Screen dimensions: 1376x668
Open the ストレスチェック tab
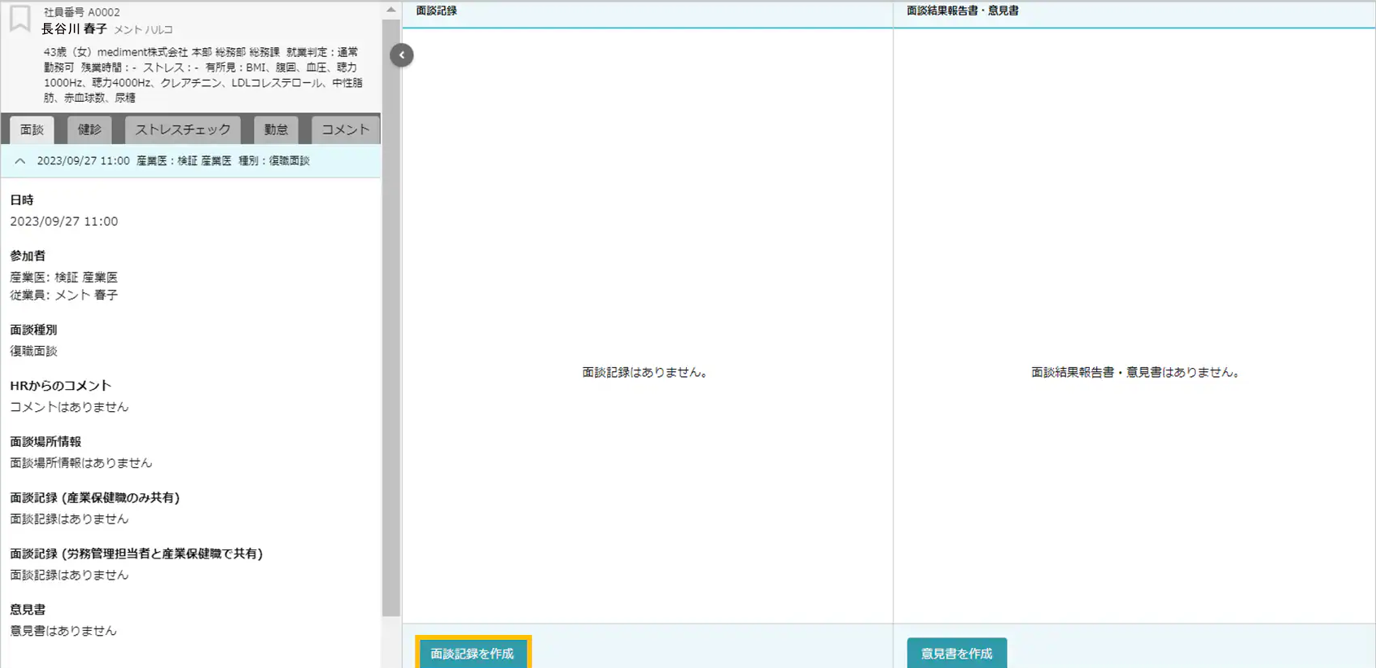click(183, 130)
